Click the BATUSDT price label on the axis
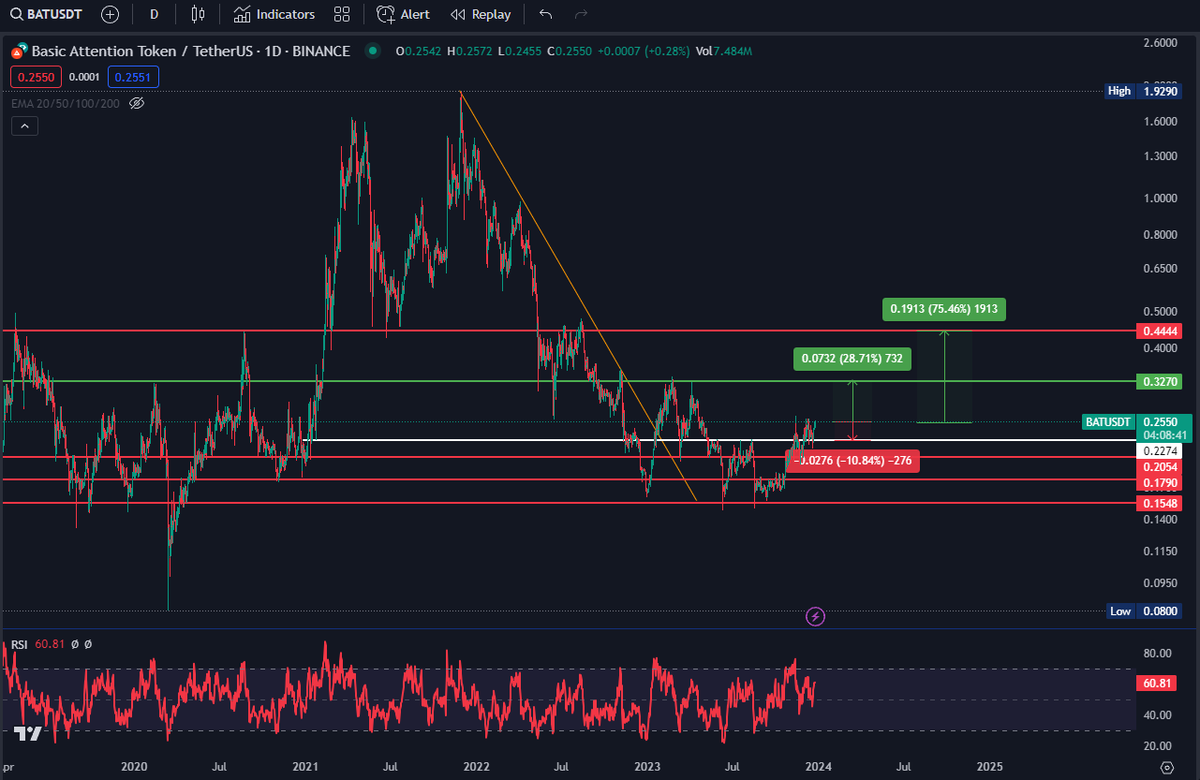The image size is (1200, 780). click(1108, 422)
